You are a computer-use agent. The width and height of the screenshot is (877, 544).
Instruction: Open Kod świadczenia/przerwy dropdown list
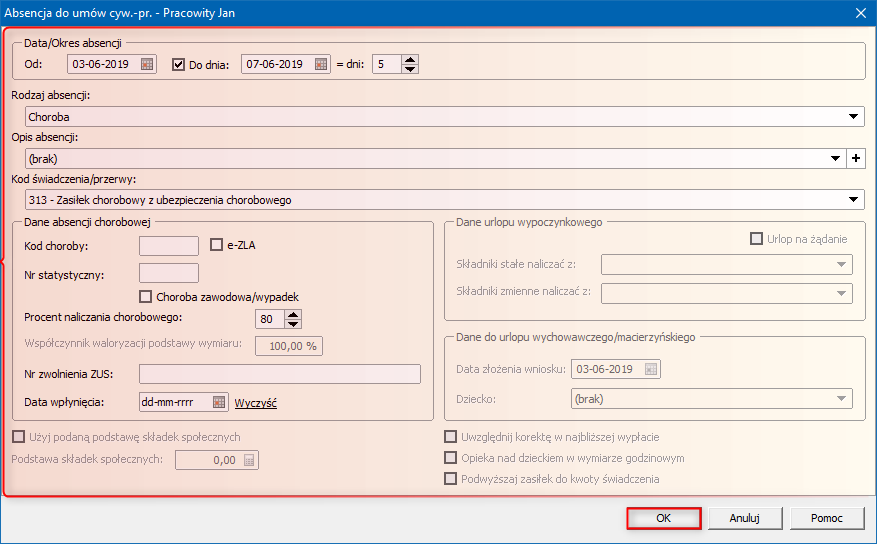point(854,200)
